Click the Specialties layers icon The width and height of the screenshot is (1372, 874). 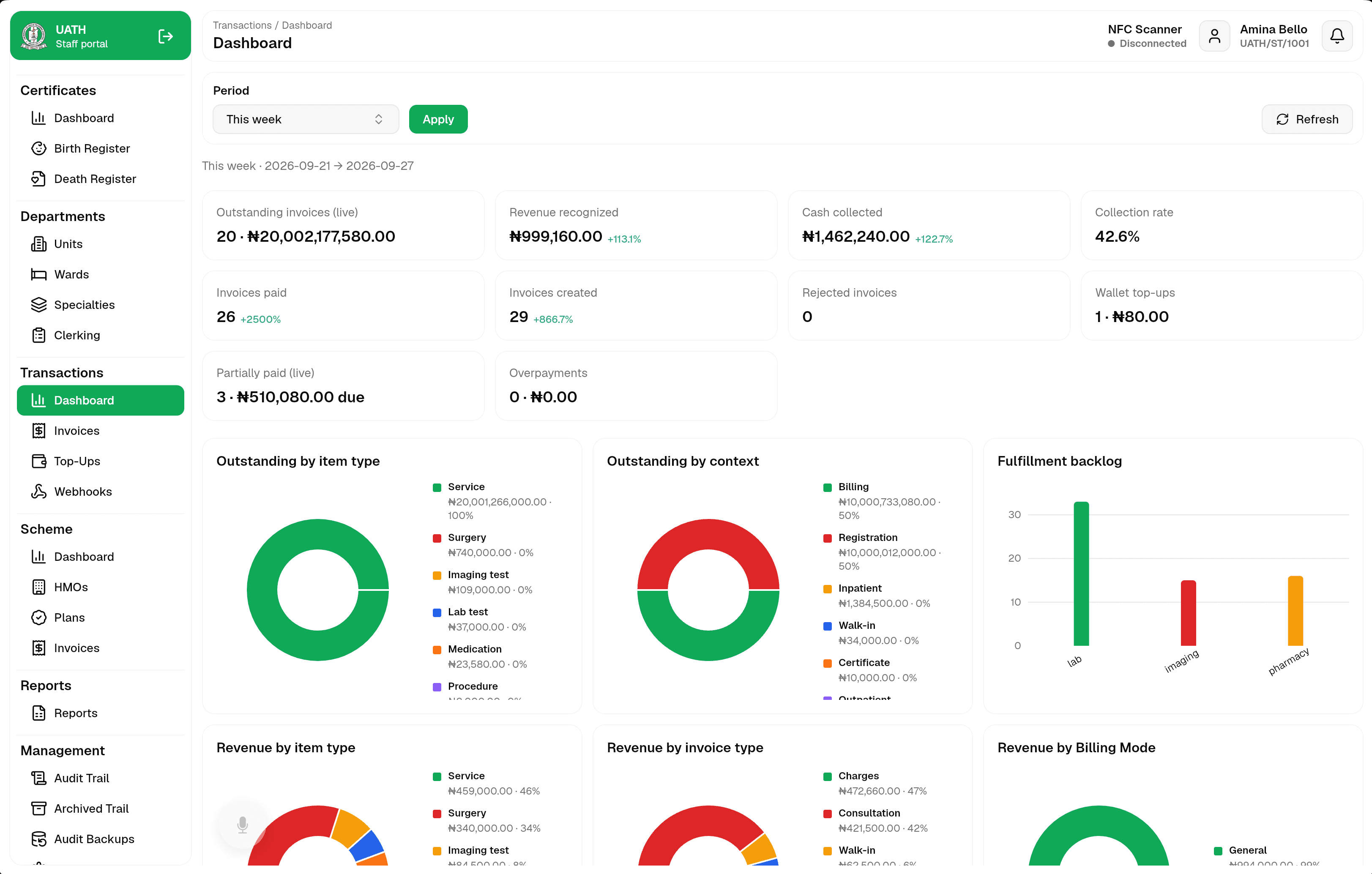click(39, 305)
